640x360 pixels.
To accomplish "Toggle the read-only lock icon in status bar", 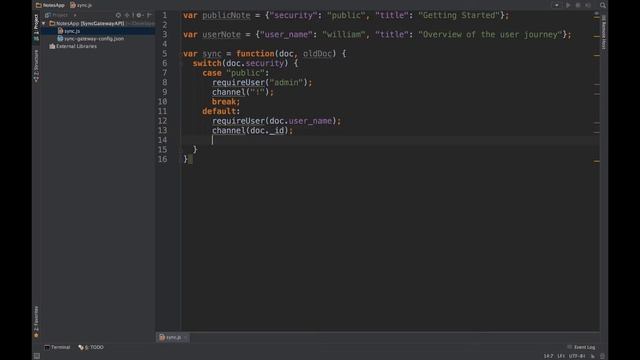I will pos(593,356).
